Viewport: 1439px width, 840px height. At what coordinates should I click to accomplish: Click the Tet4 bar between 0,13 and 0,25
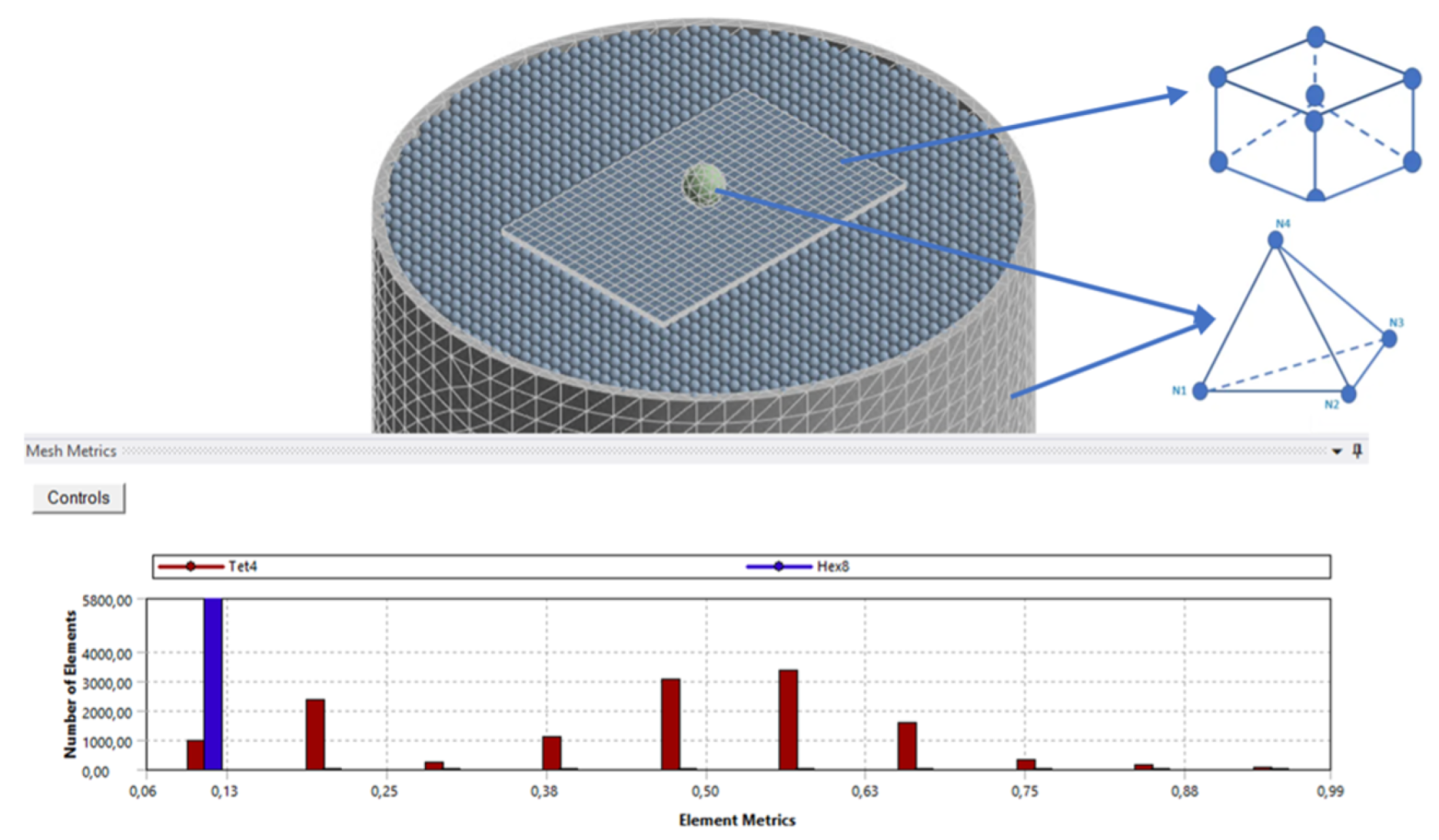315,734
